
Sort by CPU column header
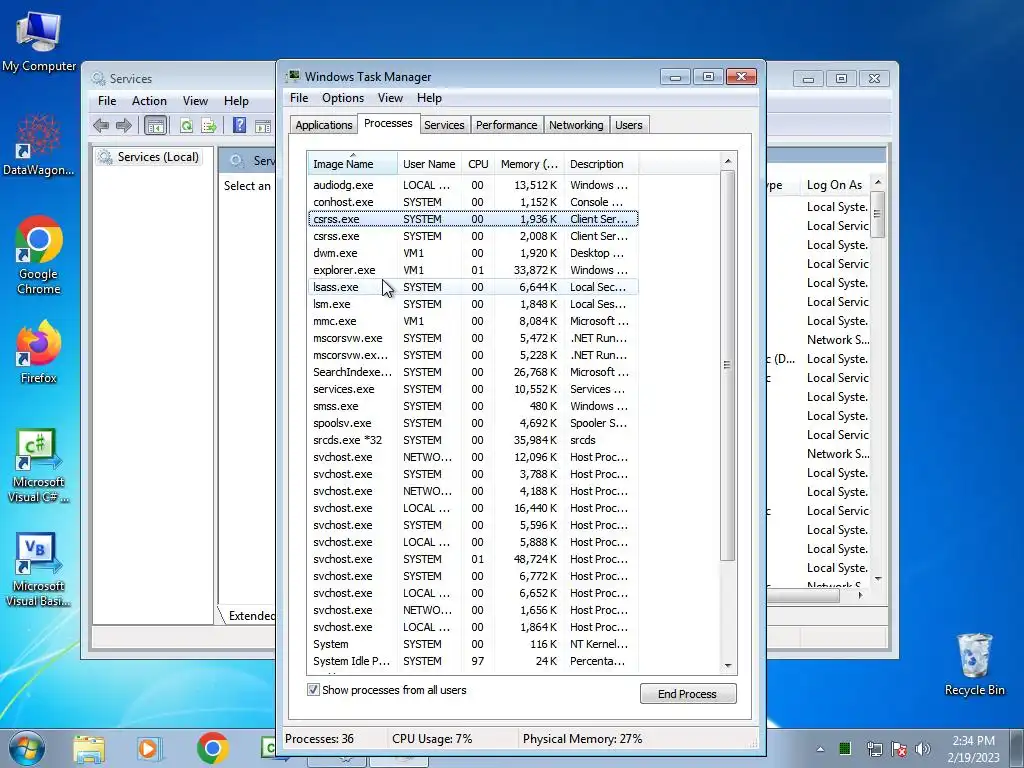[x=478, y=164]
